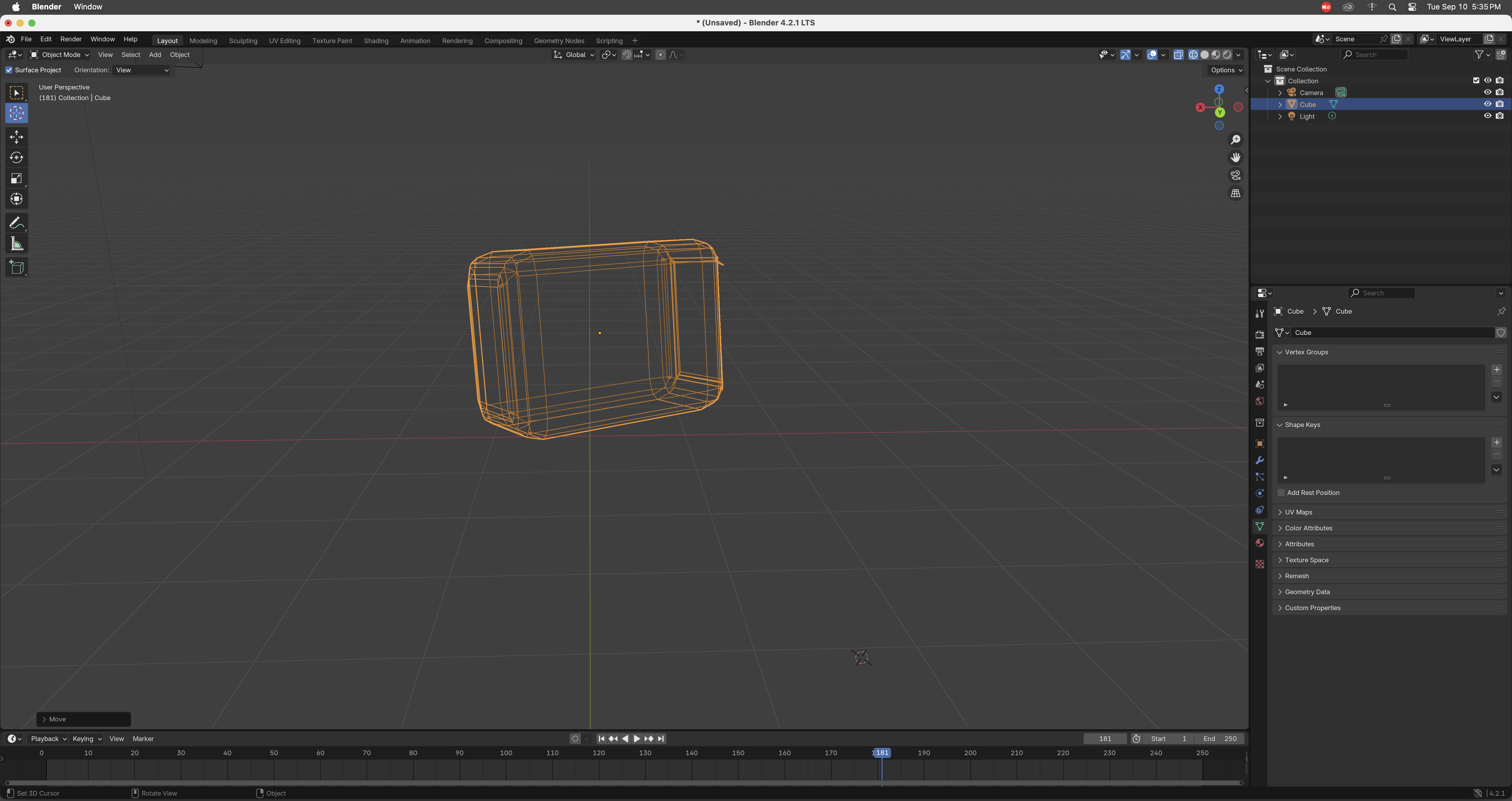This screenshot has height=801, width=1512.
Task: Toggle camera view in viewport
Action: (x=1236, y=175)
